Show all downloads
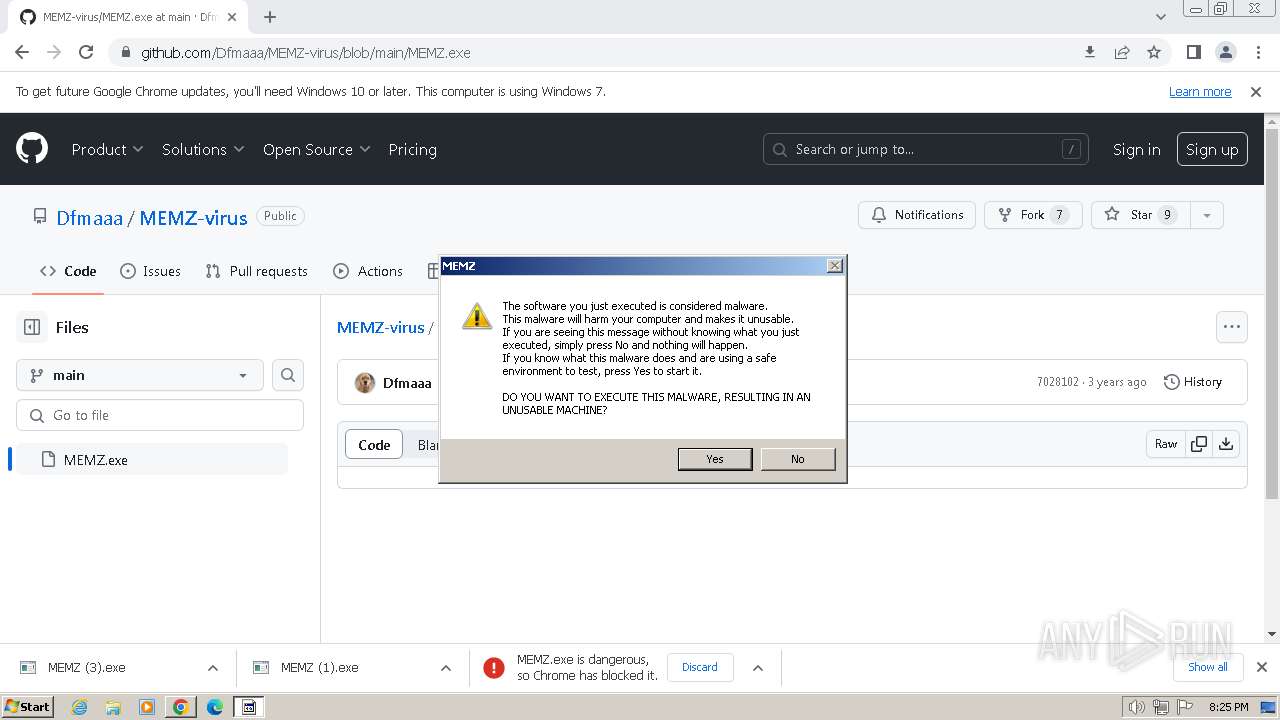1280x720 pixels. click(x=1208, y=667)
